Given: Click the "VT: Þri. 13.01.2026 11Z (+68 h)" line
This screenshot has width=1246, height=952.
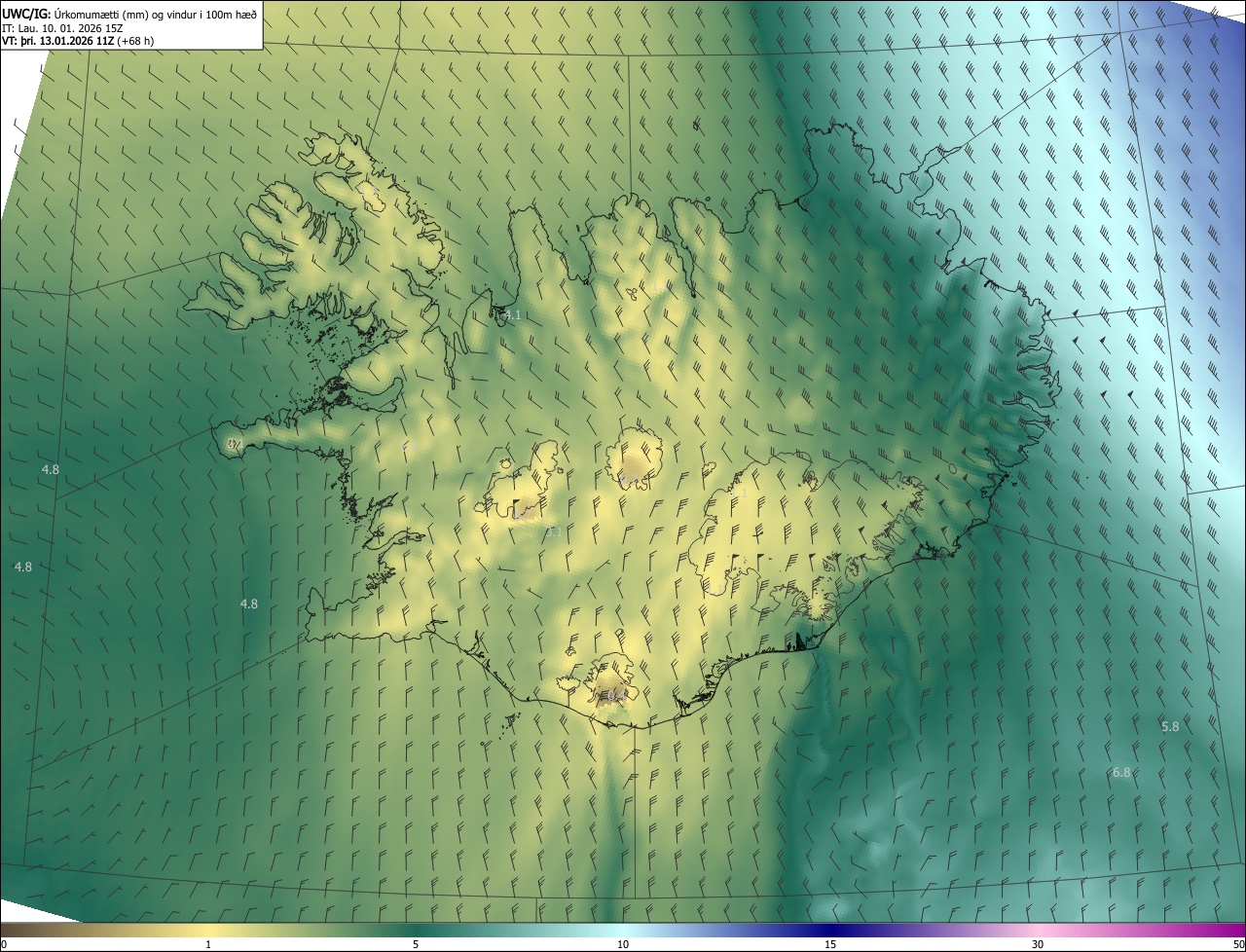Looking at the screenshot, I should [x=78, y=41].
